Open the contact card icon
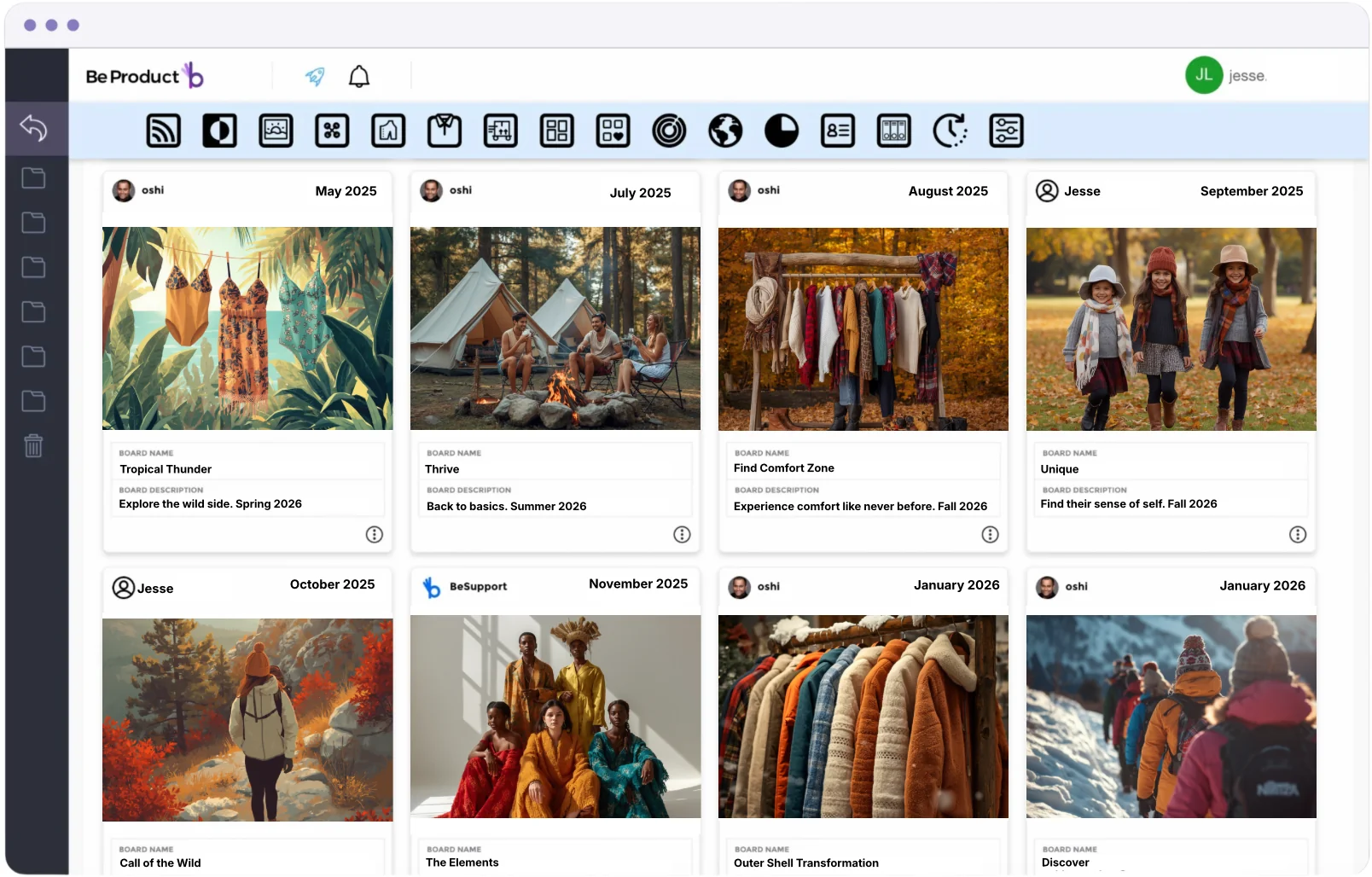 838,131
